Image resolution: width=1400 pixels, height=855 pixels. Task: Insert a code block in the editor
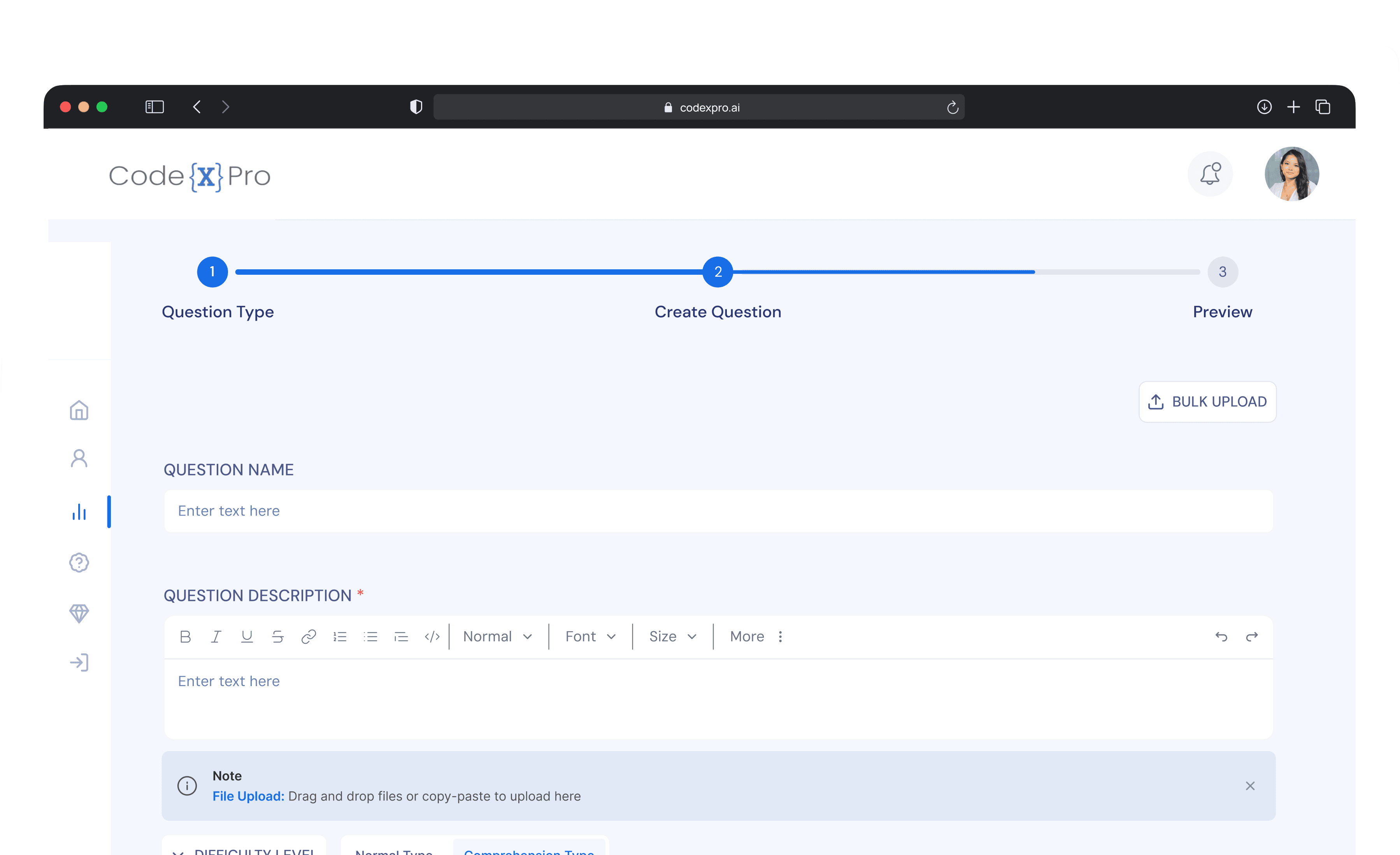pyautogui.click(x=432, y=636)
